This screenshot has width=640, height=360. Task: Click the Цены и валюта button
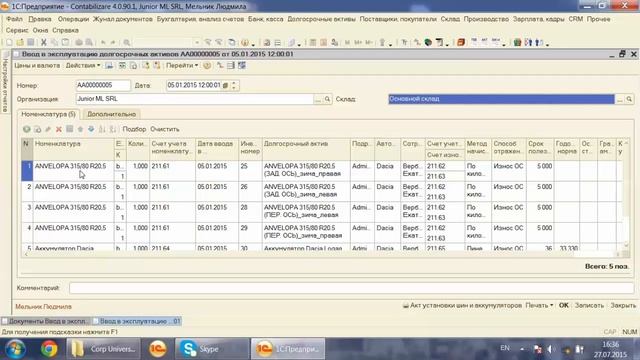point(37,66)
